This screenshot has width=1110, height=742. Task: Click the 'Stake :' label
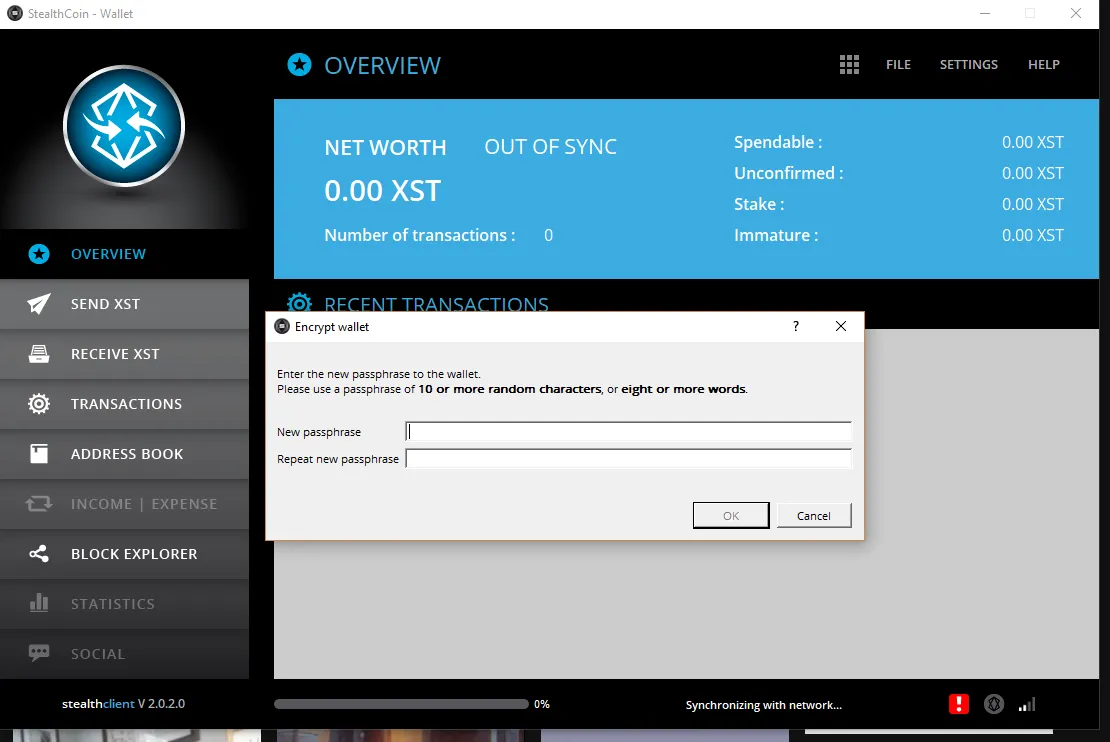point(759,205)
